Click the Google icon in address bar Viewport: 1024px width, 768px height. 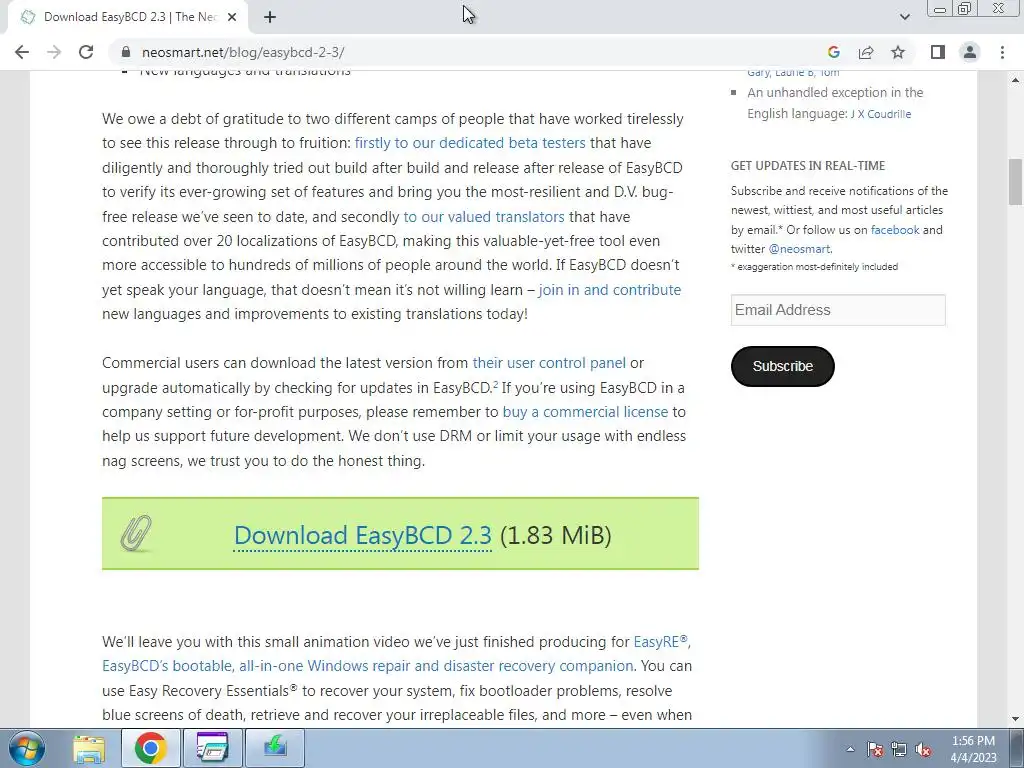coord(833,52)
